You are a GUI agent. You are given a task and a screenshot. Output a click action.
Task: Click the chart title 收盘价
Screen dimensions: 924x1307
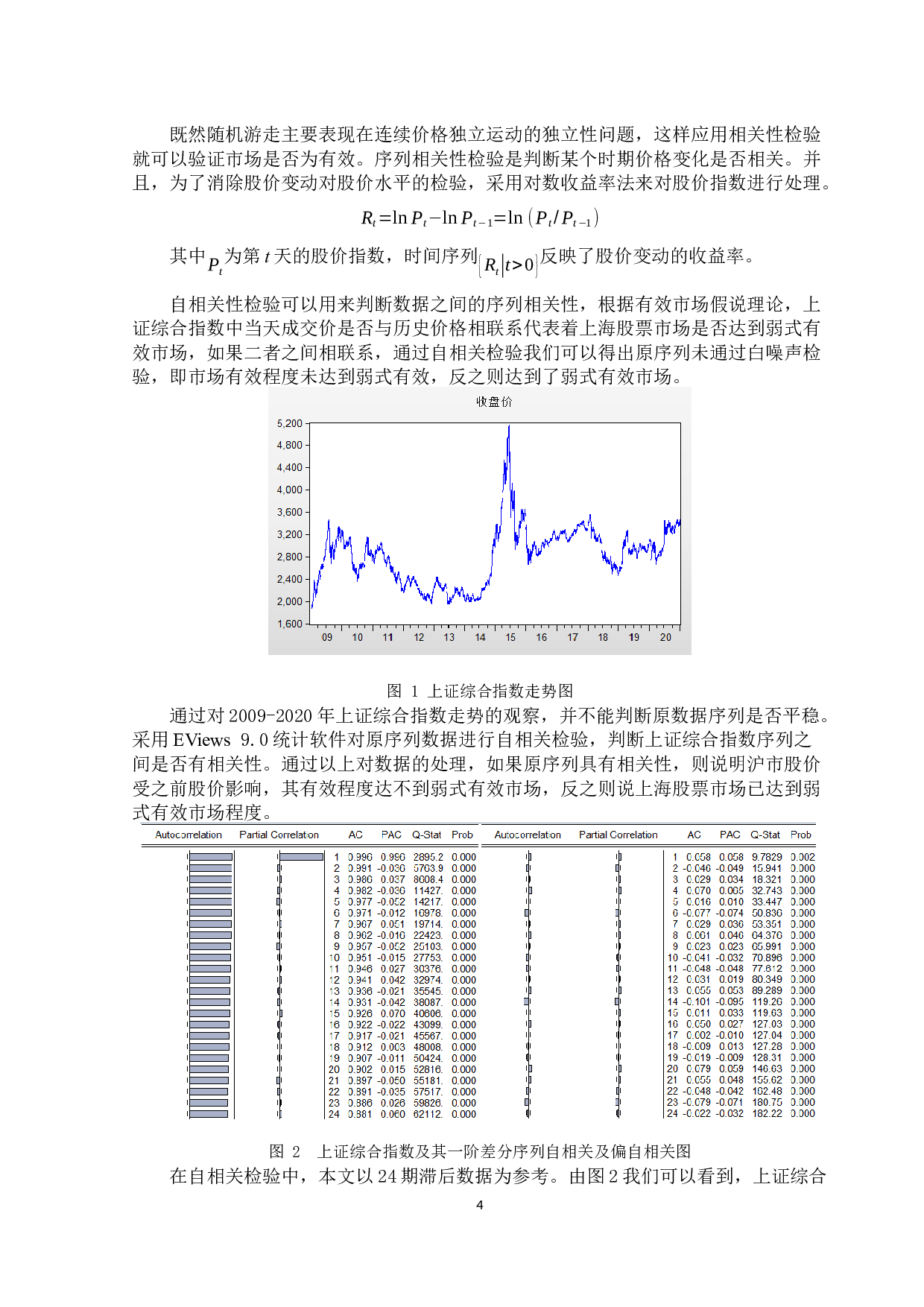pyautogui.click(x=494, y=402)
